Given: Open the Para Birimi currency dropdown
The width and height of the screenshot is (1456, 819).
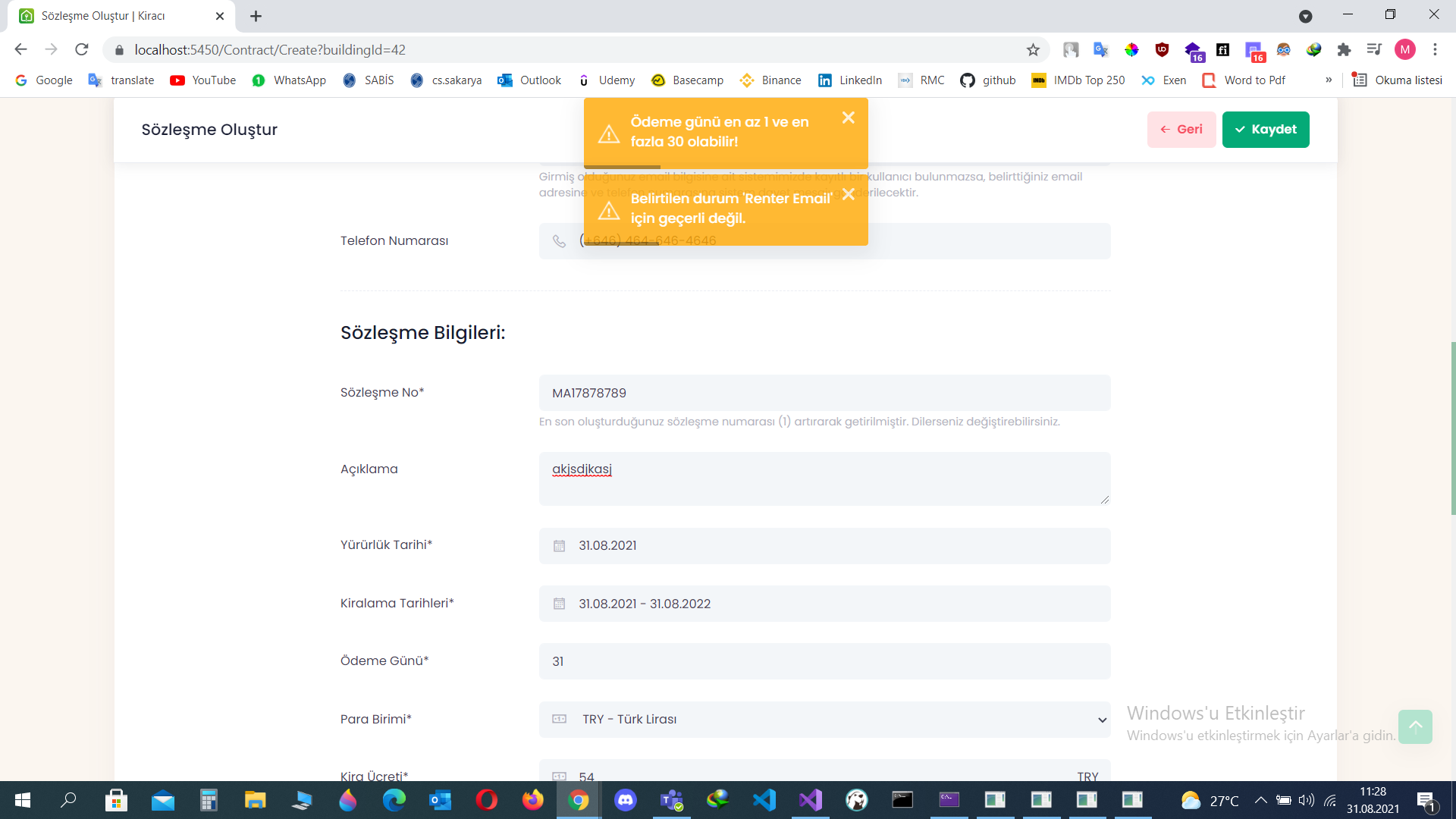Looking at the screenshot, I should pyautogui.click(x=824, y=719).
